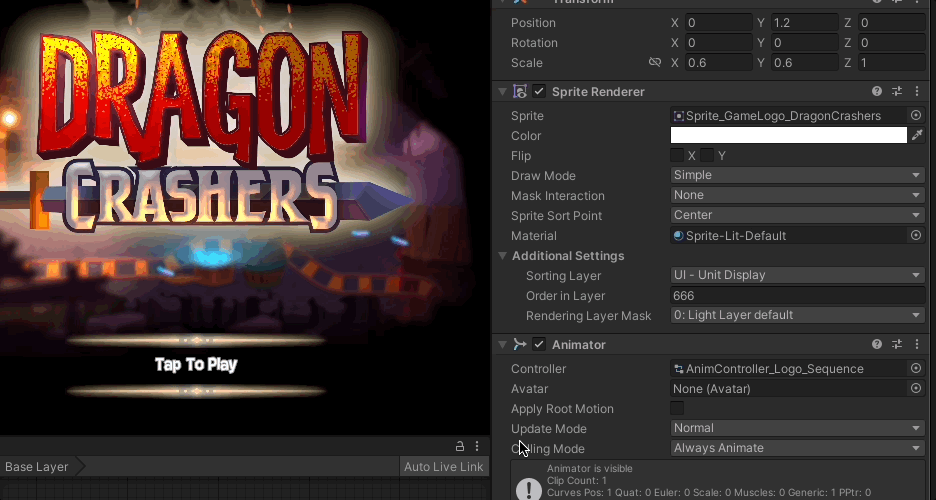Click the AnimController_Logo_Sequence controller field
This screenshot has height=500, width=936.
(790, 368)
